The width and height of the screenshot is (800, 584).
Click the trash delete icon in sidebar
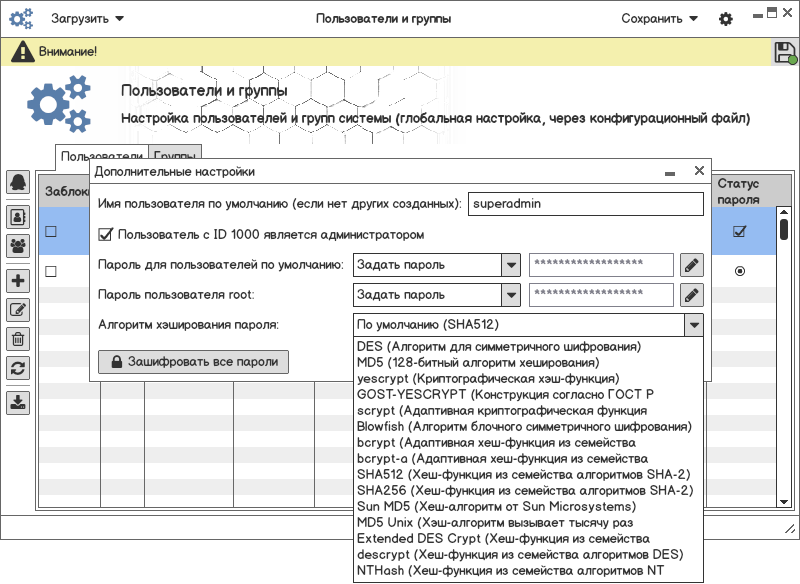tap(17, 339)
